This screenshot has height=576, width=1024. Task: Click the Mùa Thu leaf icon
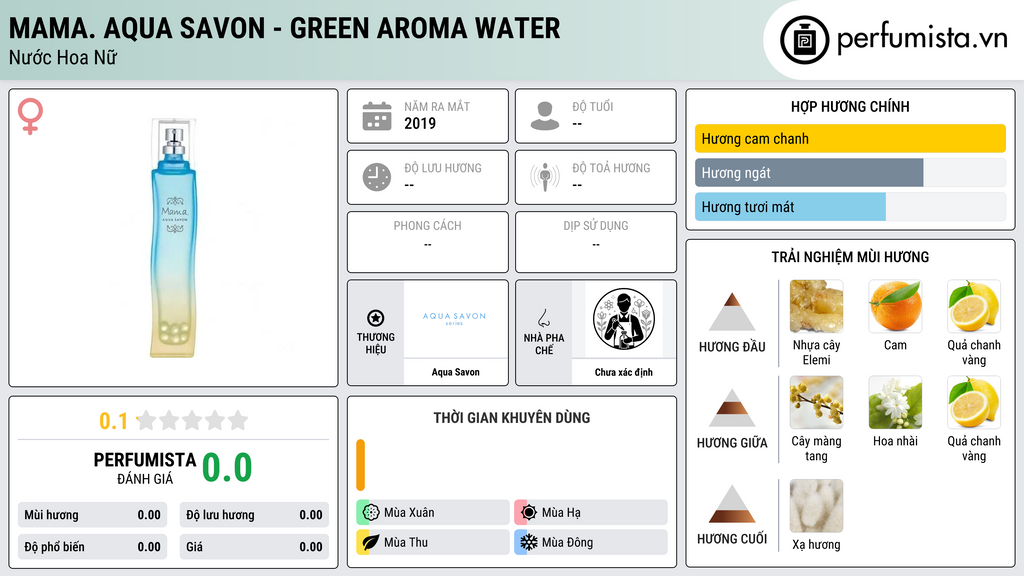click(371, 542)
